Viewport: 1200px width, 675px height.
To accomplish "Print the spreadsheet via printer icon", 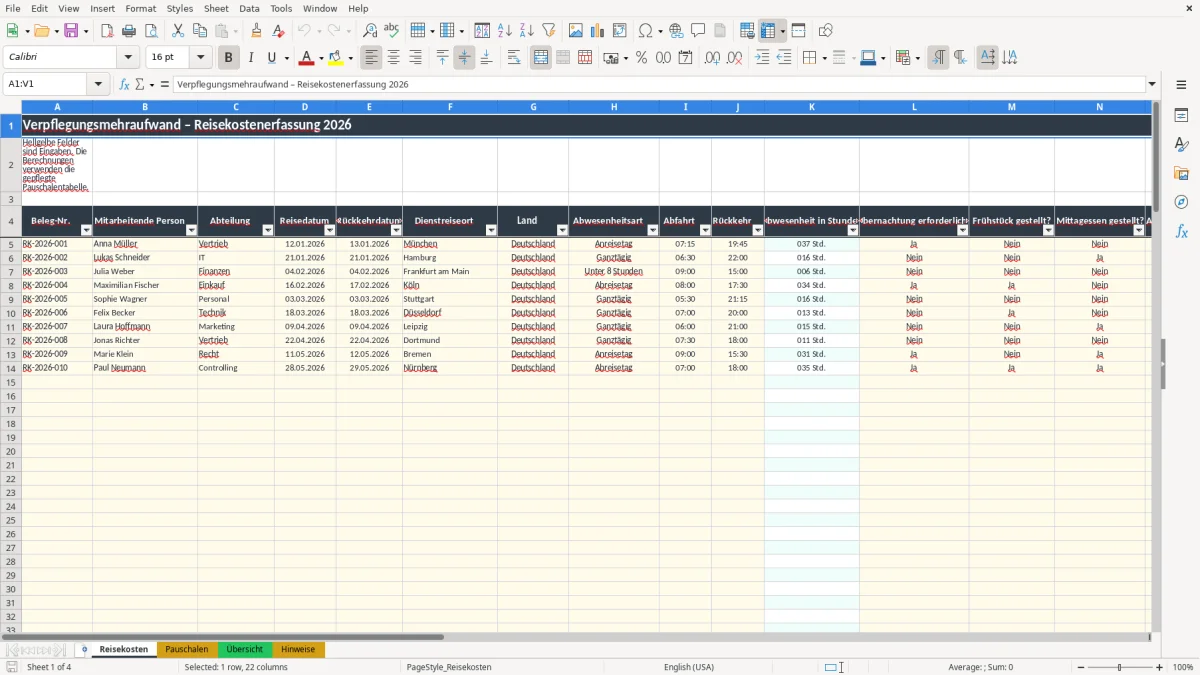I will 129,31.
